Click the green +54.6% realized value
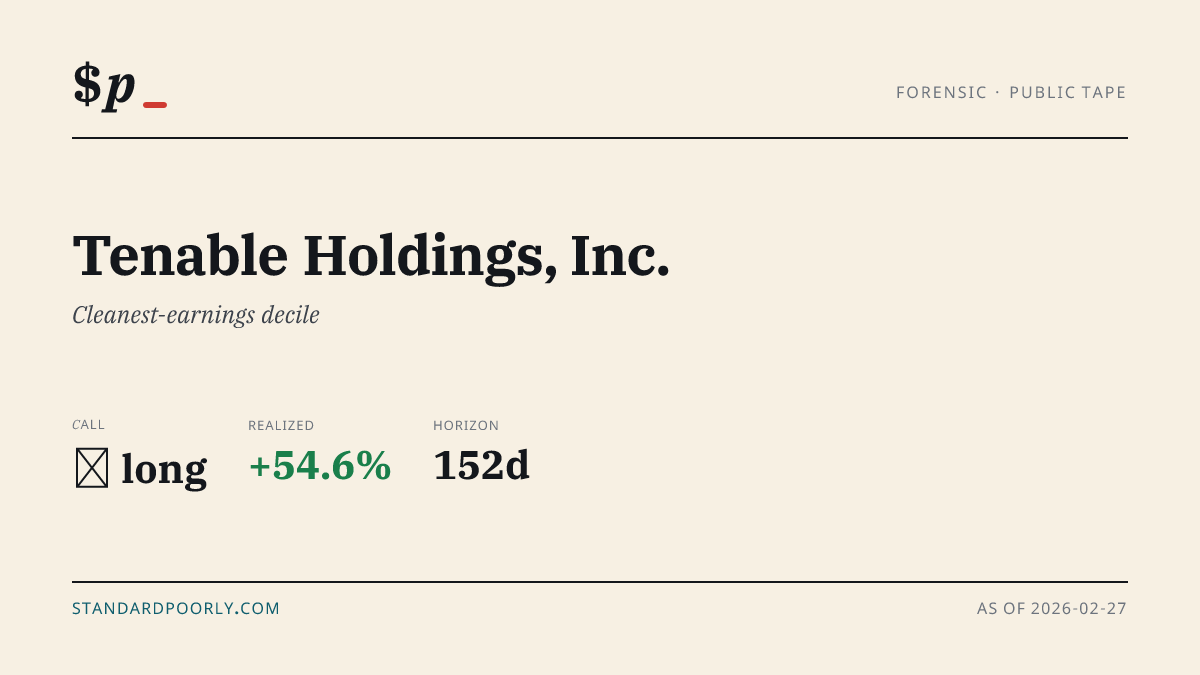The height and width of the screenshot is (675, 1200). pyautogui.click(x=320, y=466)
